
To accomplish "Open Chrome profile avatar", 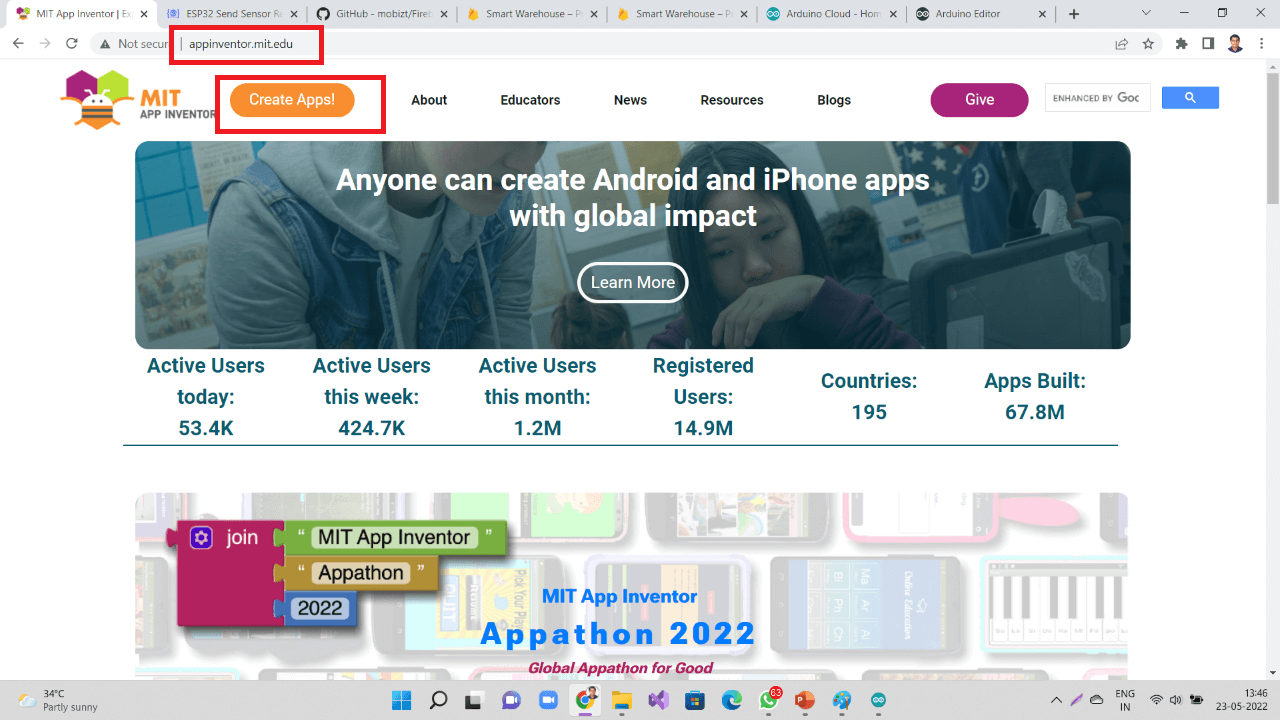I will 1235,44.
